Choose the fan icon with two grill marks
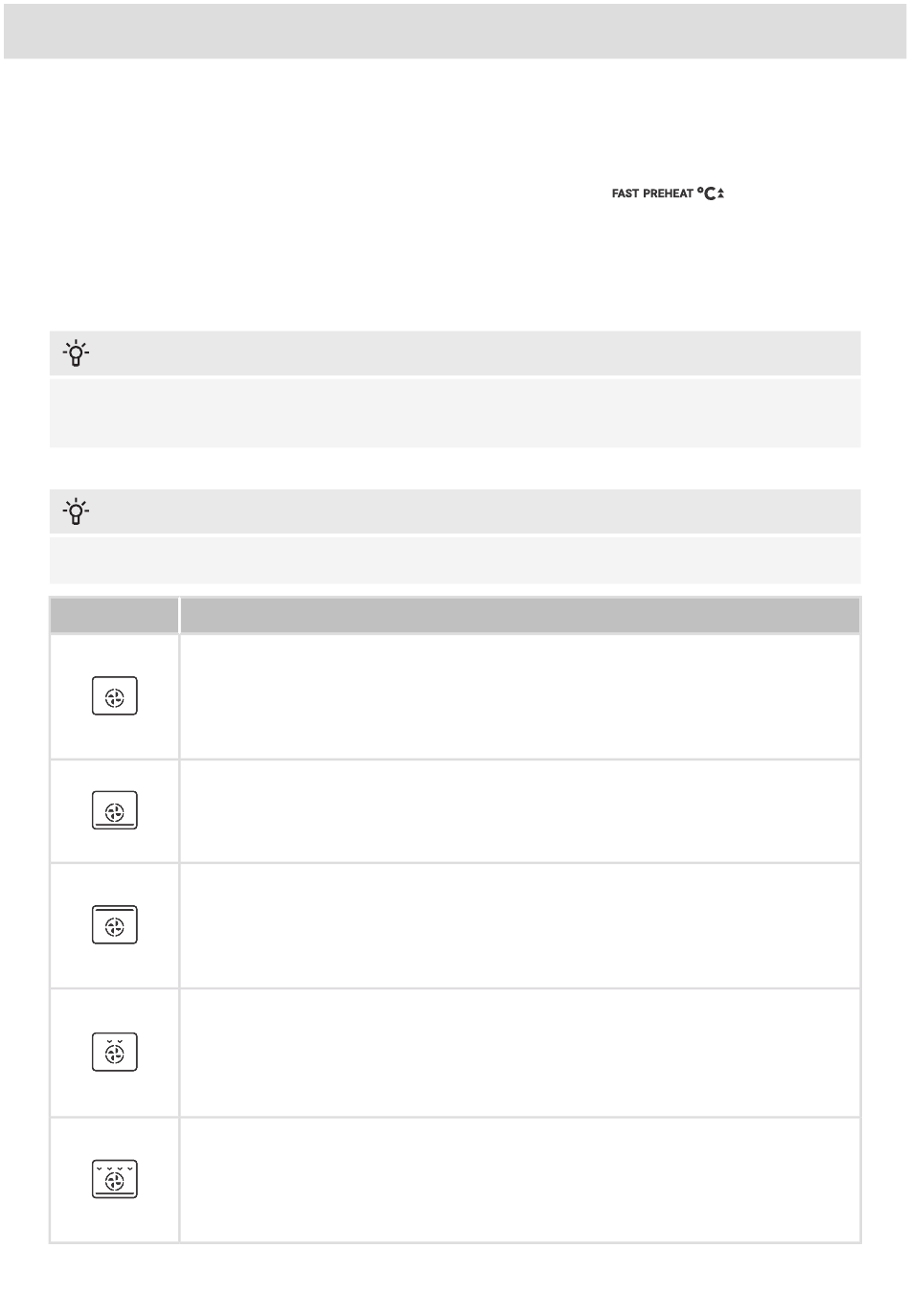 115,1052
